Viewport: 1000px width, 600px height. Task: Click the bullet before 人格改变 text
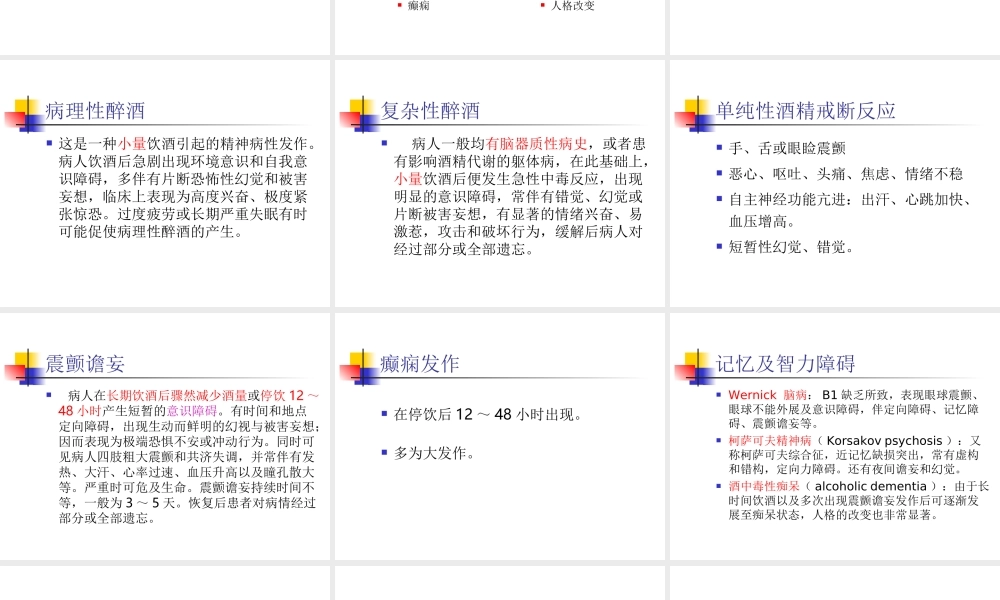click(542, 5)
